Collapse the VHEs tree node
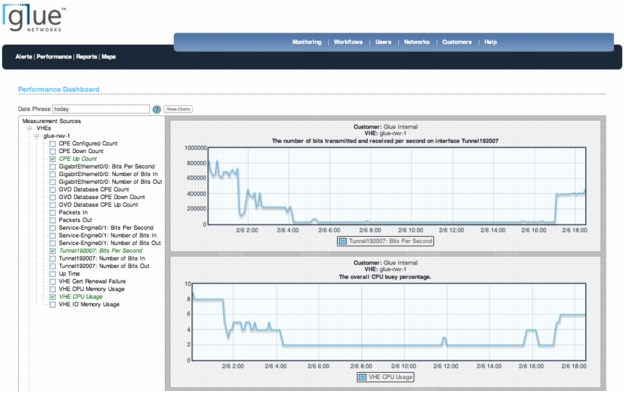 click(29, 128)
